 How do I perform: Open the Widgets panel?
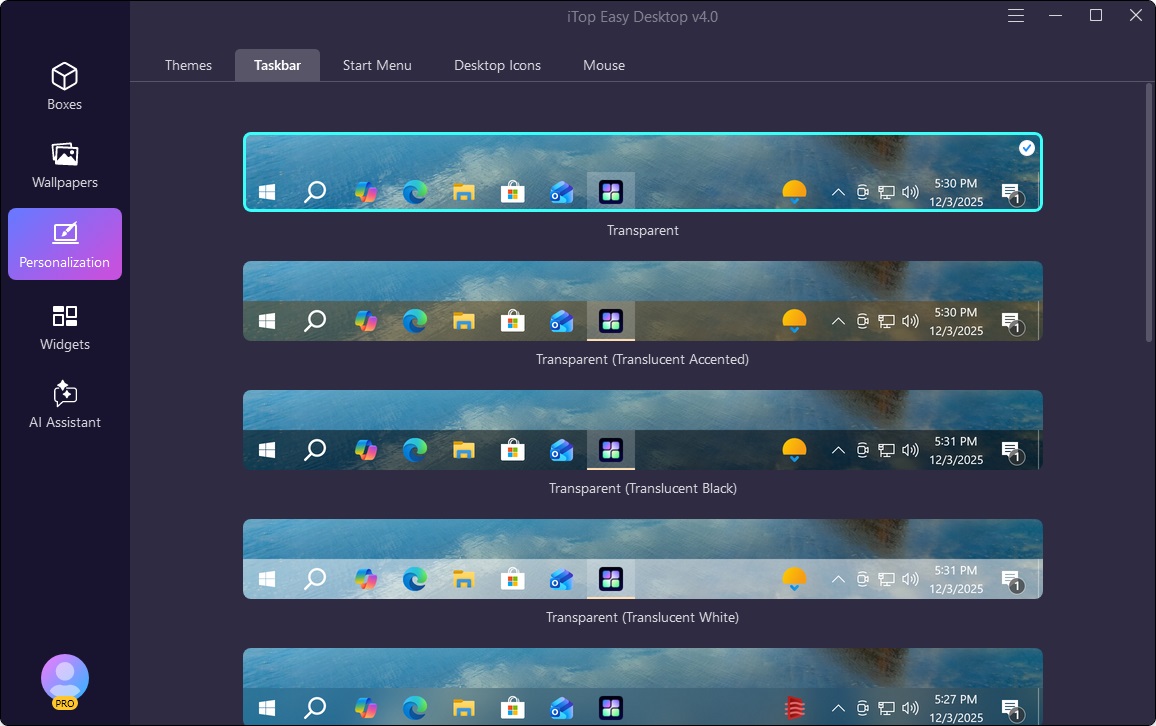64,326
